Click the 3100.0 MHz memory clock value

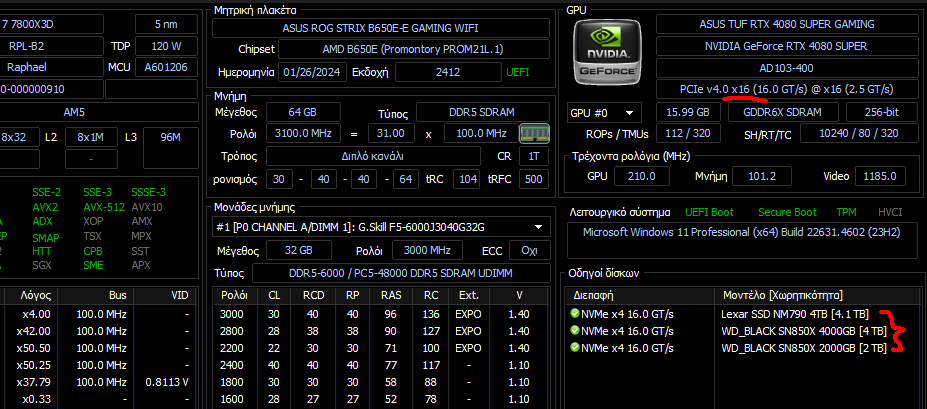coord(303,134)
